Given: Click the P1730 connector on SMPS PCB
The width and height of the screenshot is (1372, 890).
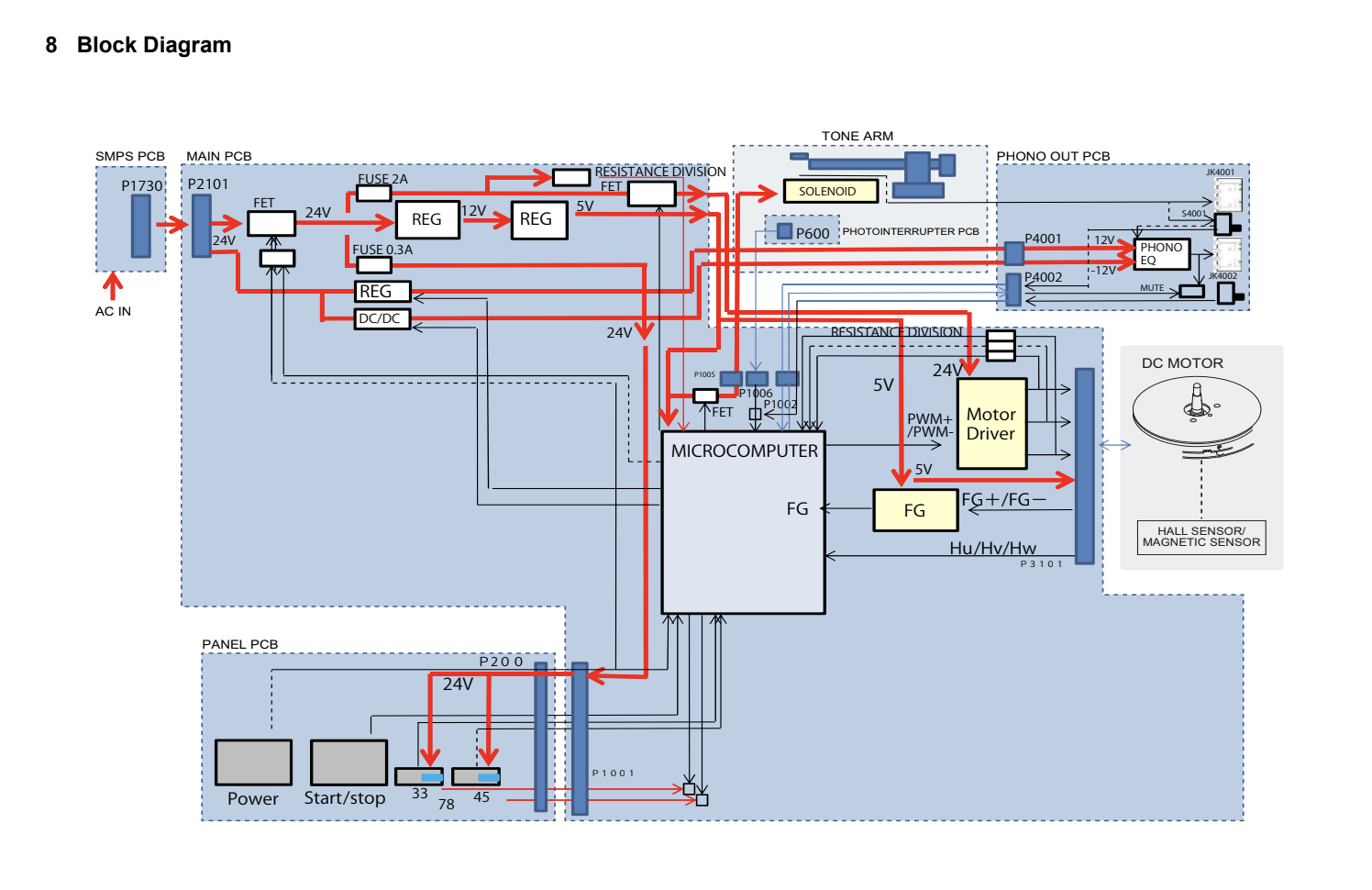Looking at the screenshot, I should pyautogui.click(x=140, y=226).
